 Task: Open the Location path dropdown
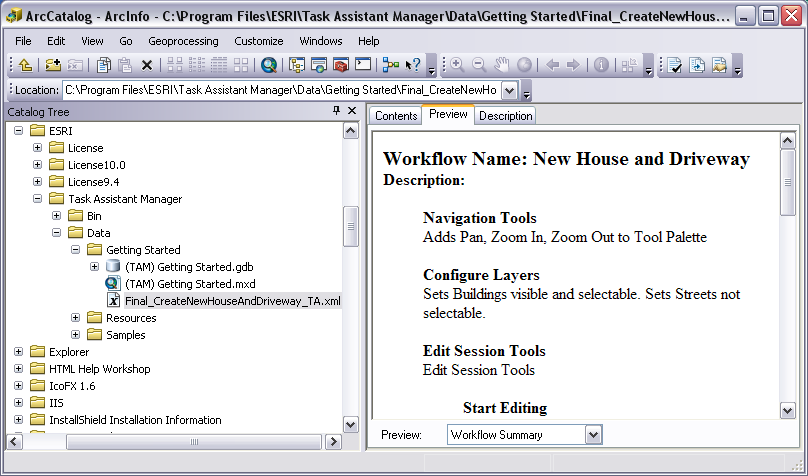pyautogui.click(x=509, y=91)
